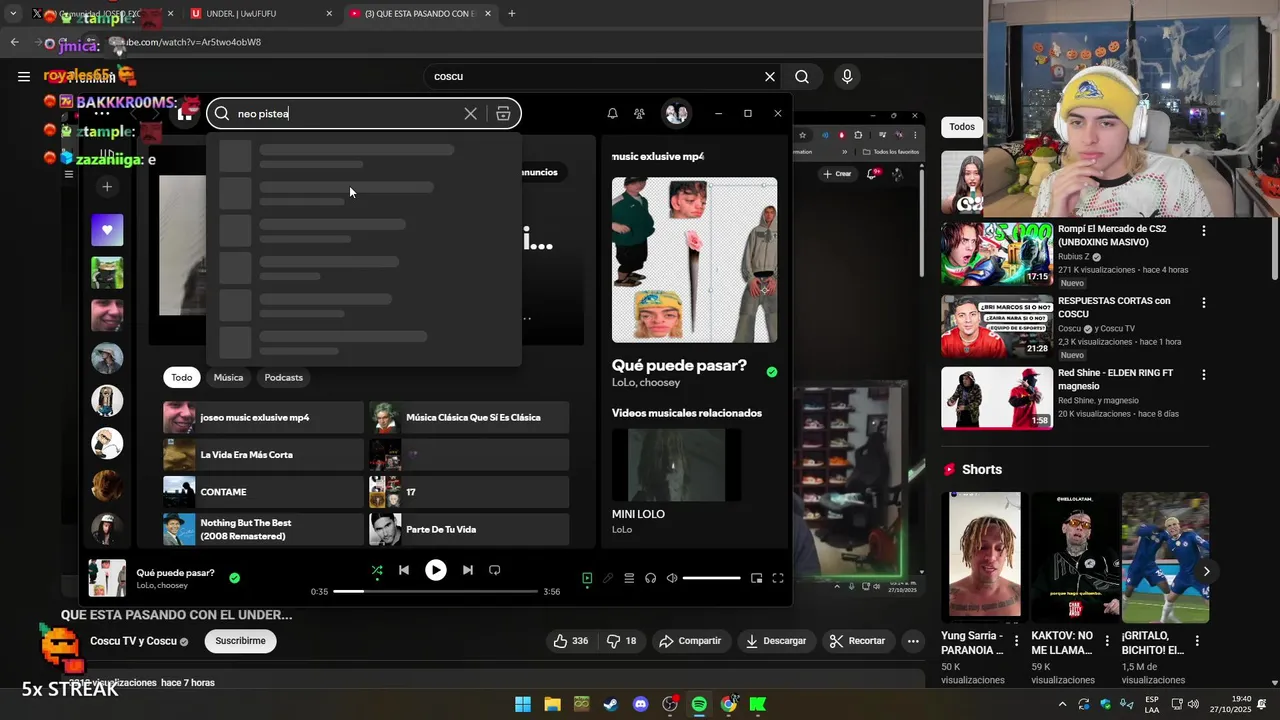Open Liked Songs purple heart tile
The image size is (1280, 720).
[x=107, y=230]
